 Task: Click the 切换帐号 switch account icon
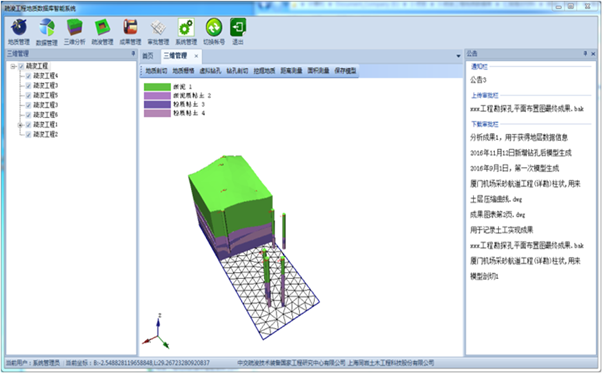tap(214, 28)
